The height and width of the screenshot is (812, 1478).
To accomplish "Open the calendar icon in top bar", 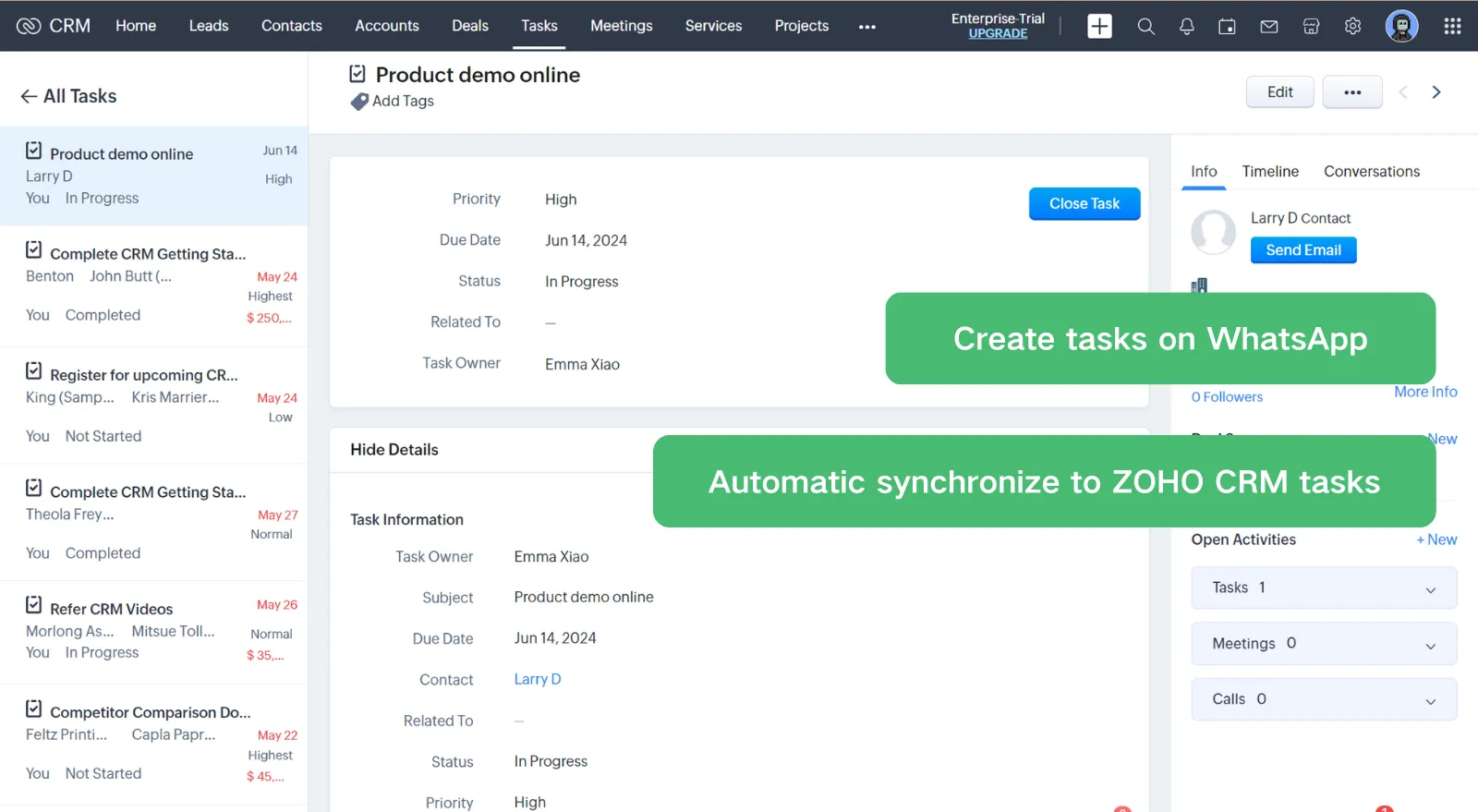I will pyautogui.click(x=1227, y=26).
